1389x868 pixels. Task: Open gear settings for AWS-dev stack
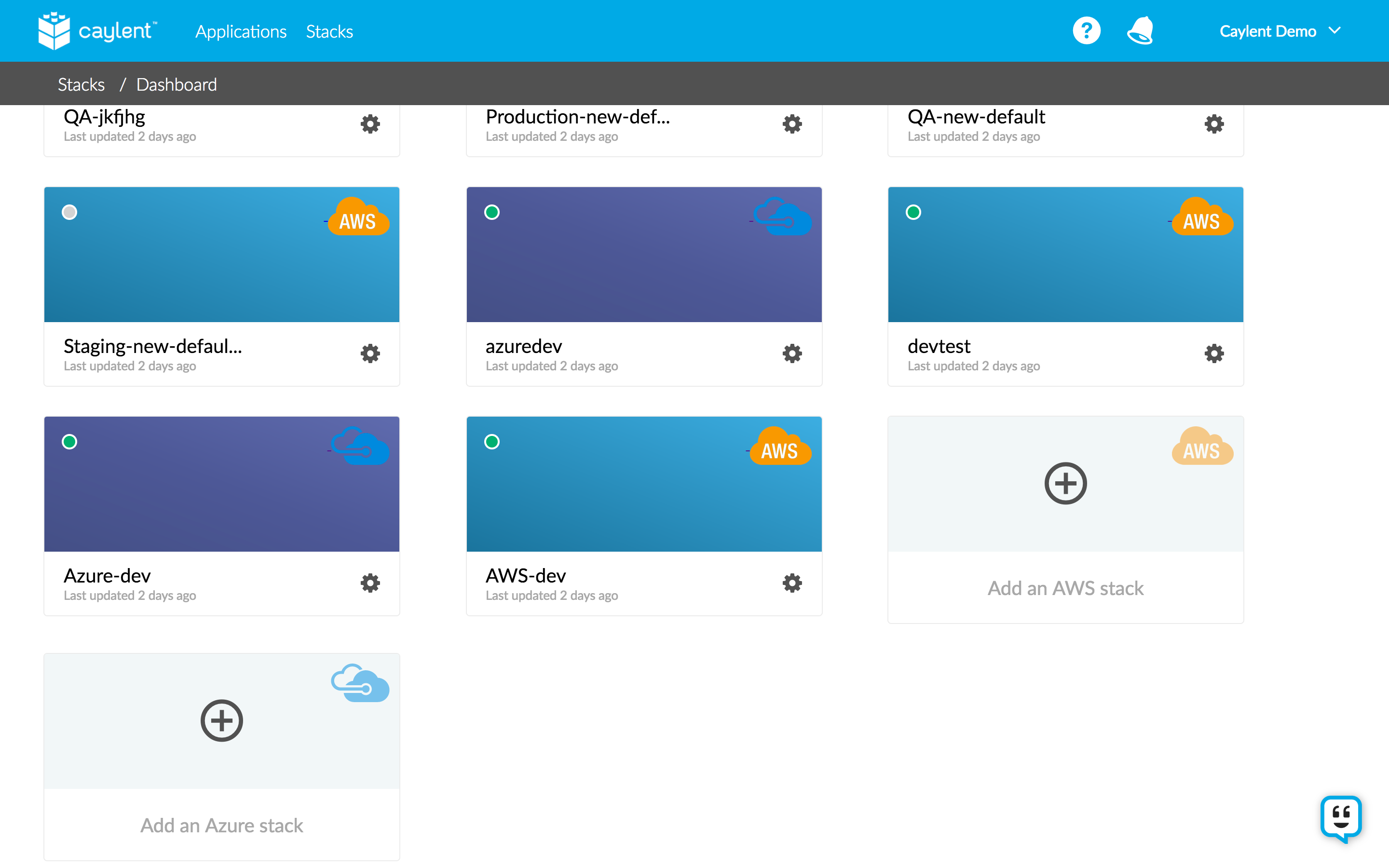pyautogui.click(x=792, y=583)
